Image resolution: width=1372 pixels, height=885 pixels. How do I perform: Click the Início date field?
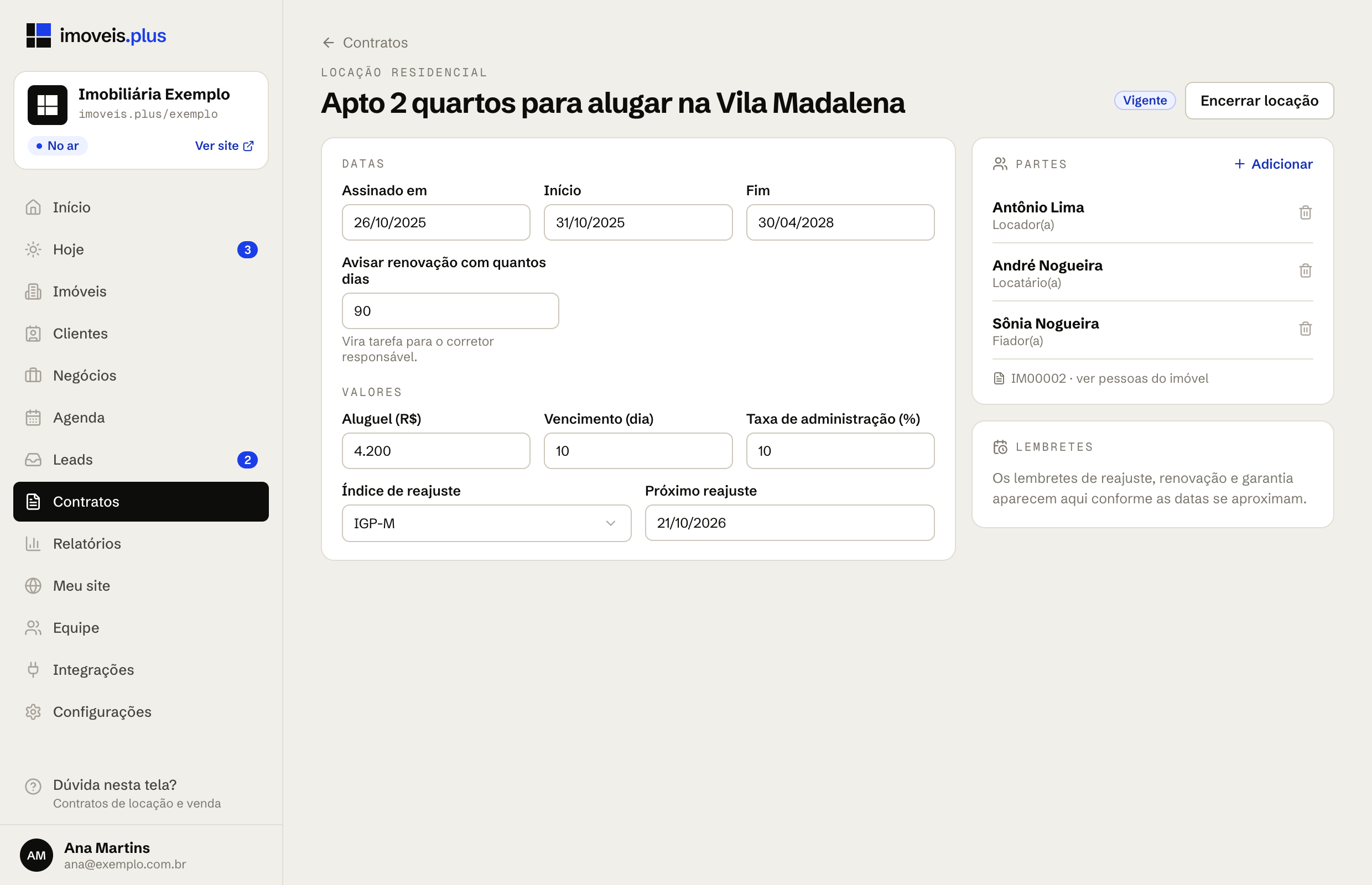[x=638, y=222]
